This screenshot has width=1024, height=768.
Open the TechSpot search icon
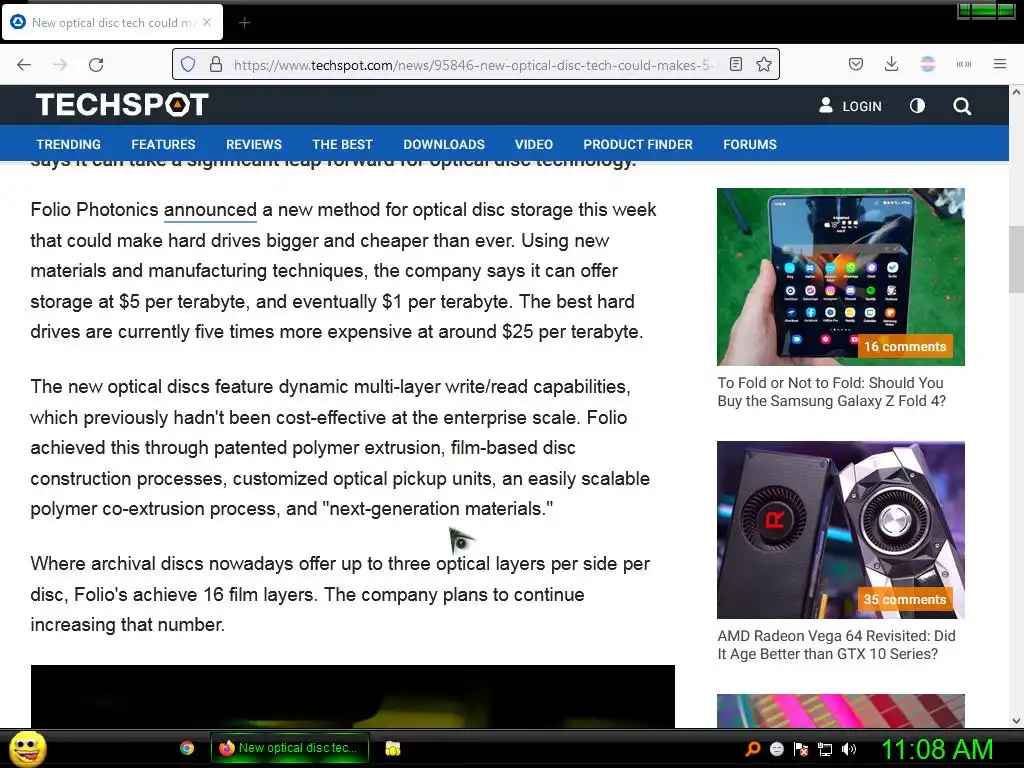click(x=962, y=106)
